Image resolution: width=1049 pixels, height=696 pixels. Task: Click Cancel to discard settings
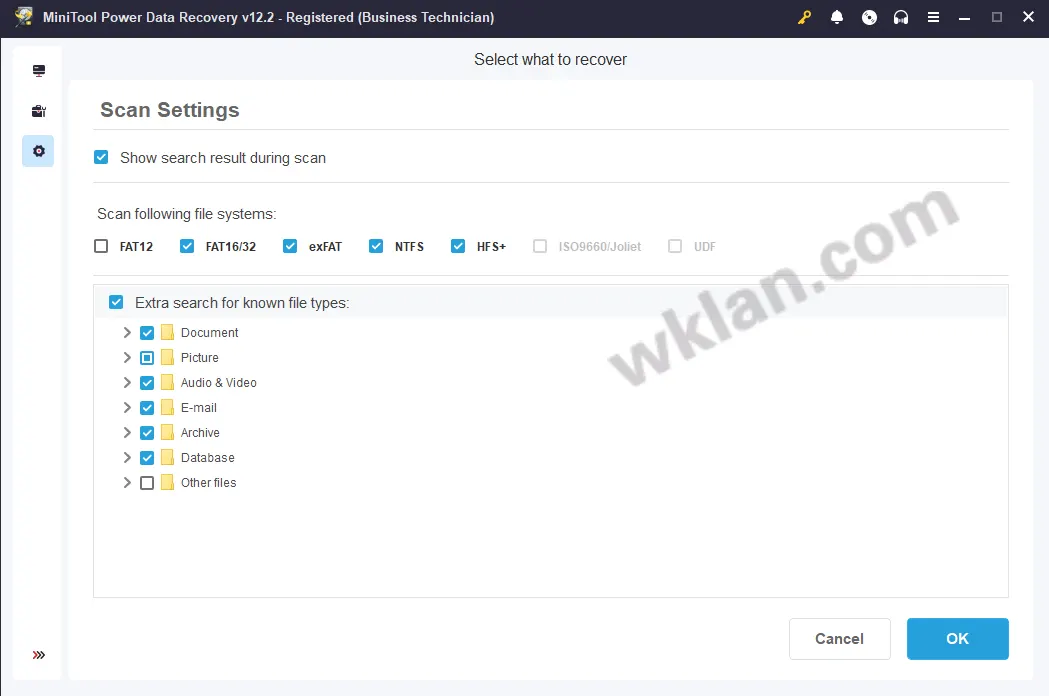coord(840,638)
